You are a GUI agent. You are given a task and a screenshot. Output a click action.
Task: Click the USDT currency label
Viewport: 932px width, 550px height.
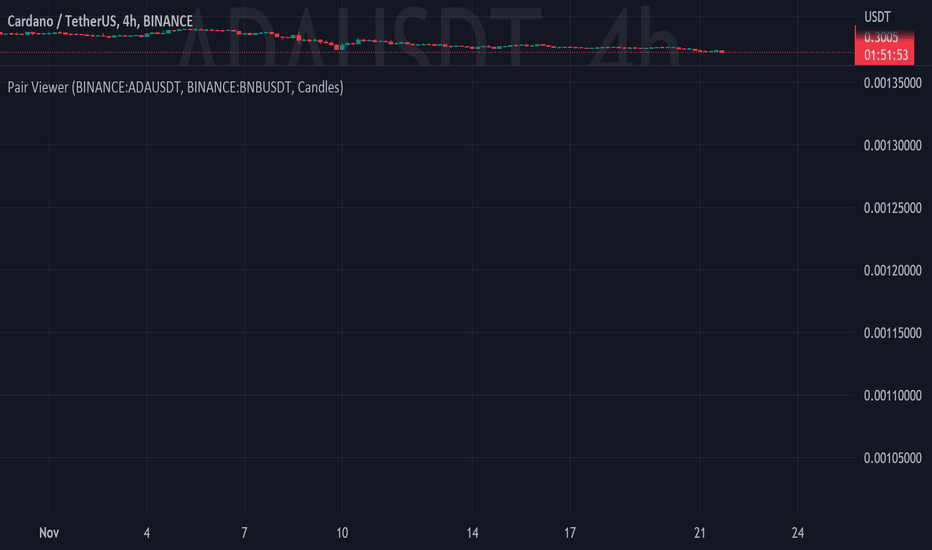pyautogui.click(x=877, y=17)
